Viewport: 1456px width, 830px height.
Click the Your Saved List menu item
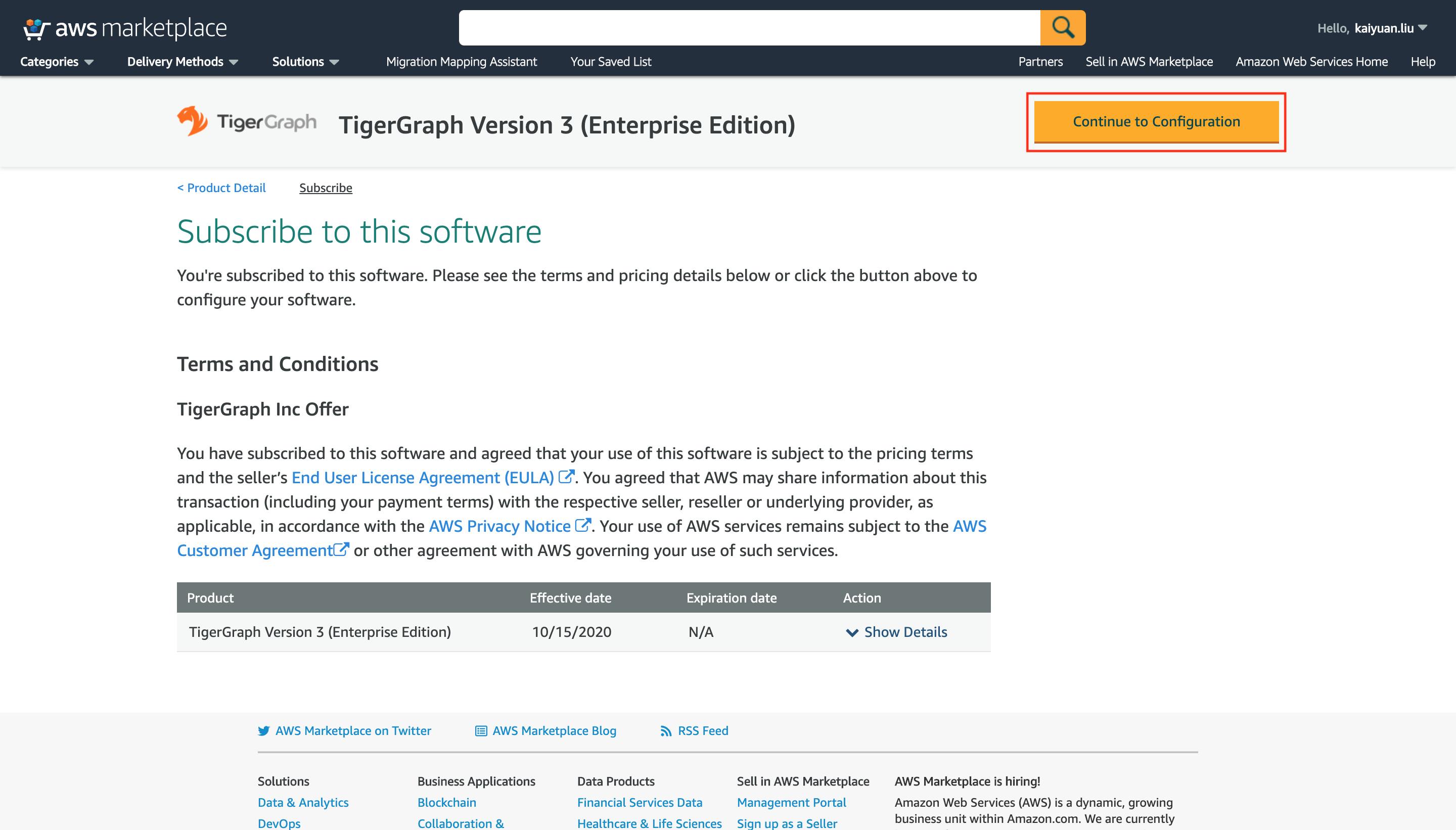point(612,61)
